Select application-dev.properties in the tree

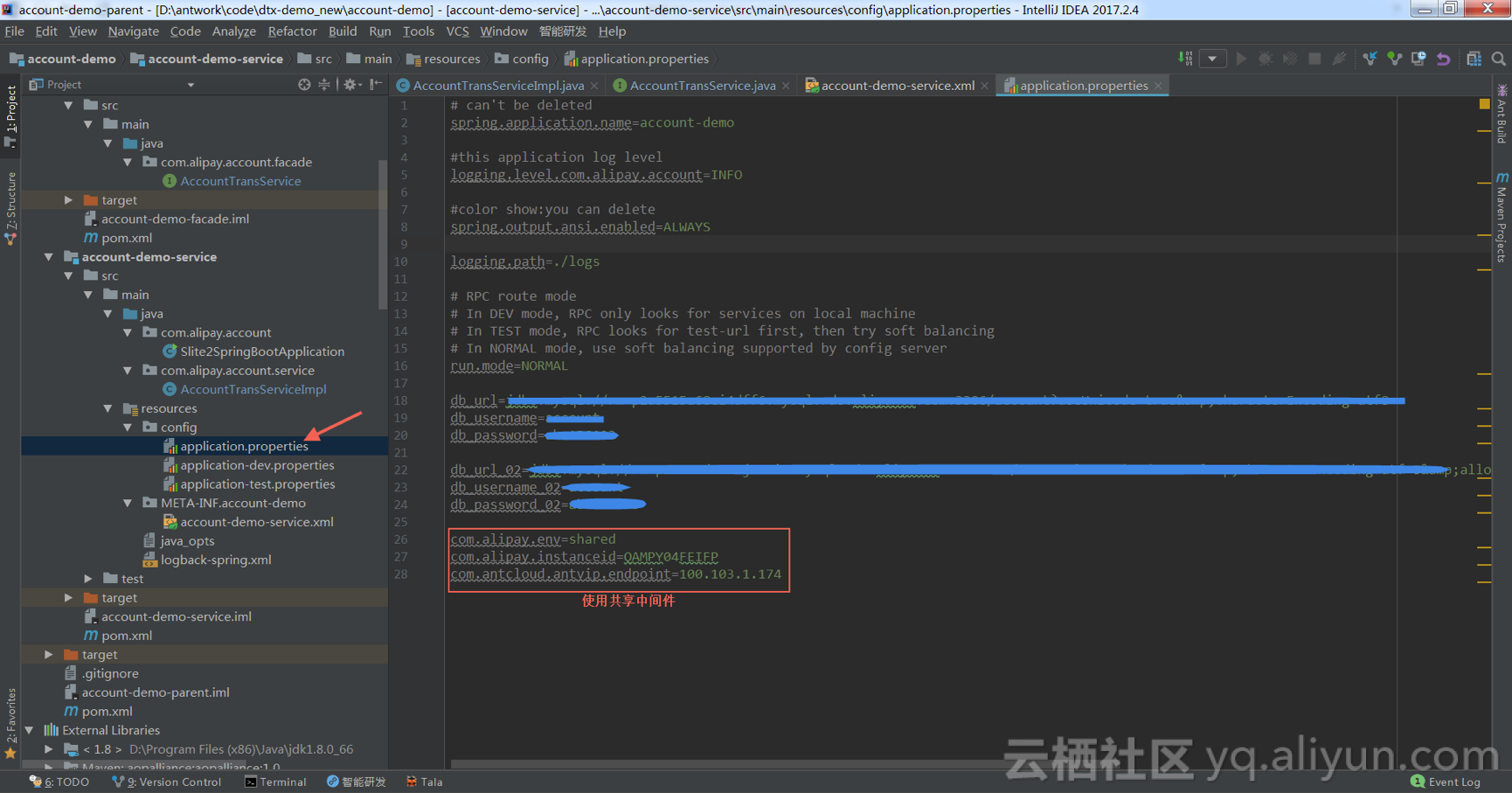(x=257, y=465)
